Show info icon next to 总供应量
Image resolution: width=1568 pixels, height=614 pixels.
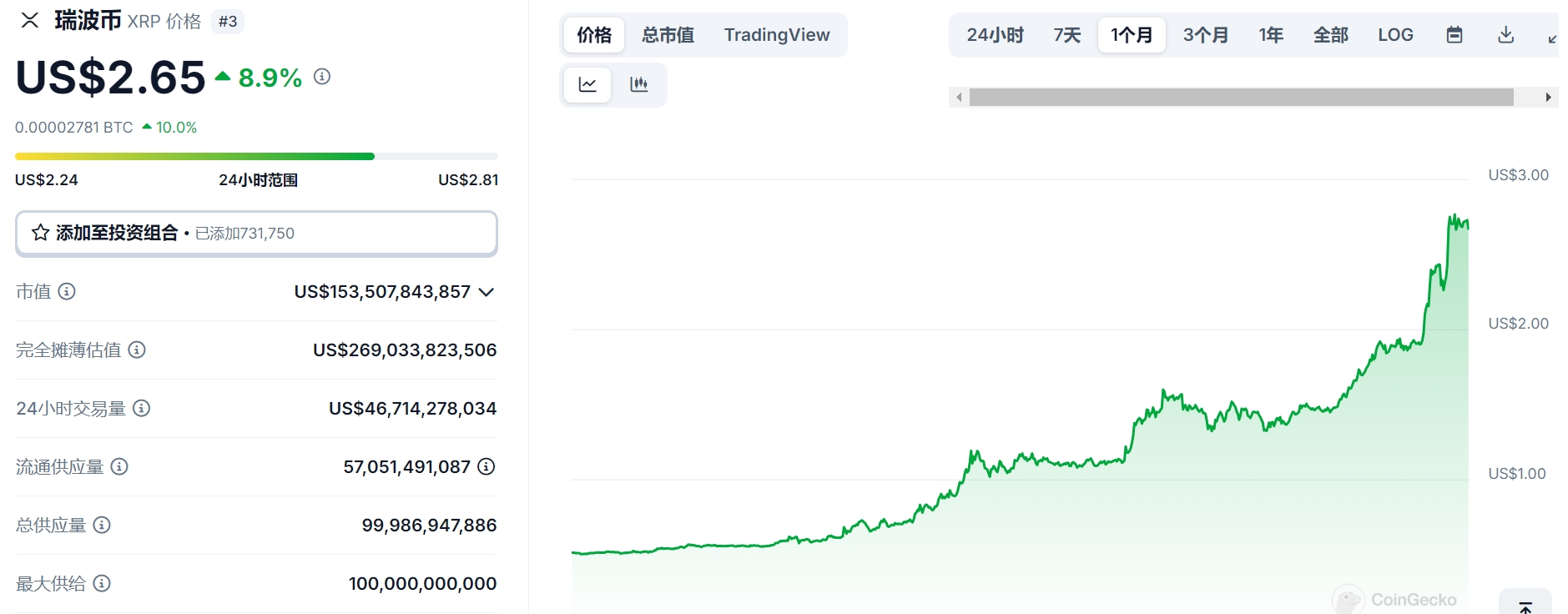click(102, 525)
